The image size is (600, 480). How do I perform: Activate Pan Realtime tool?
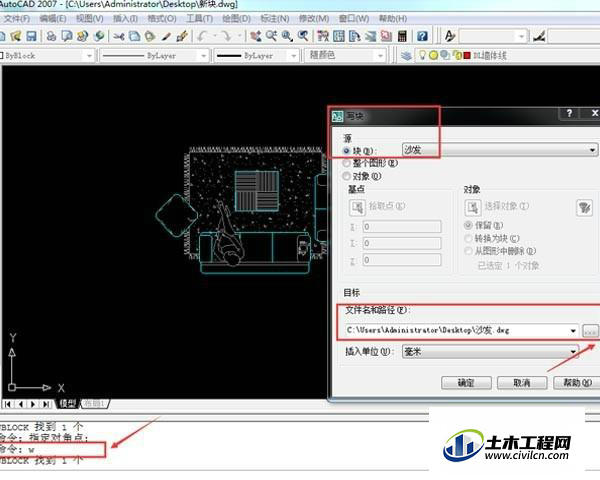click(x=255, y=36)
